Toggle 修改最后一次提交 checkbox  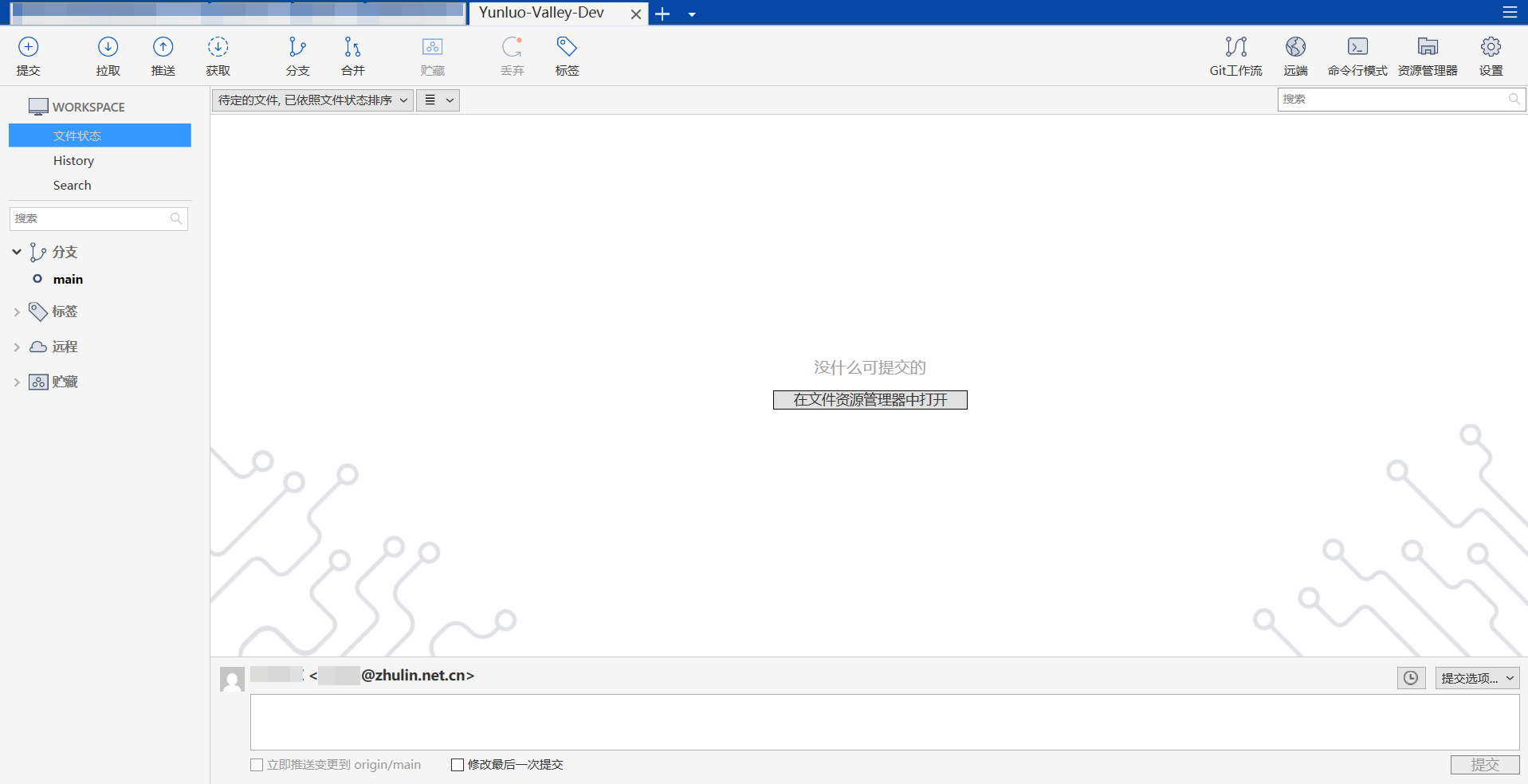[x=458, y=765]
